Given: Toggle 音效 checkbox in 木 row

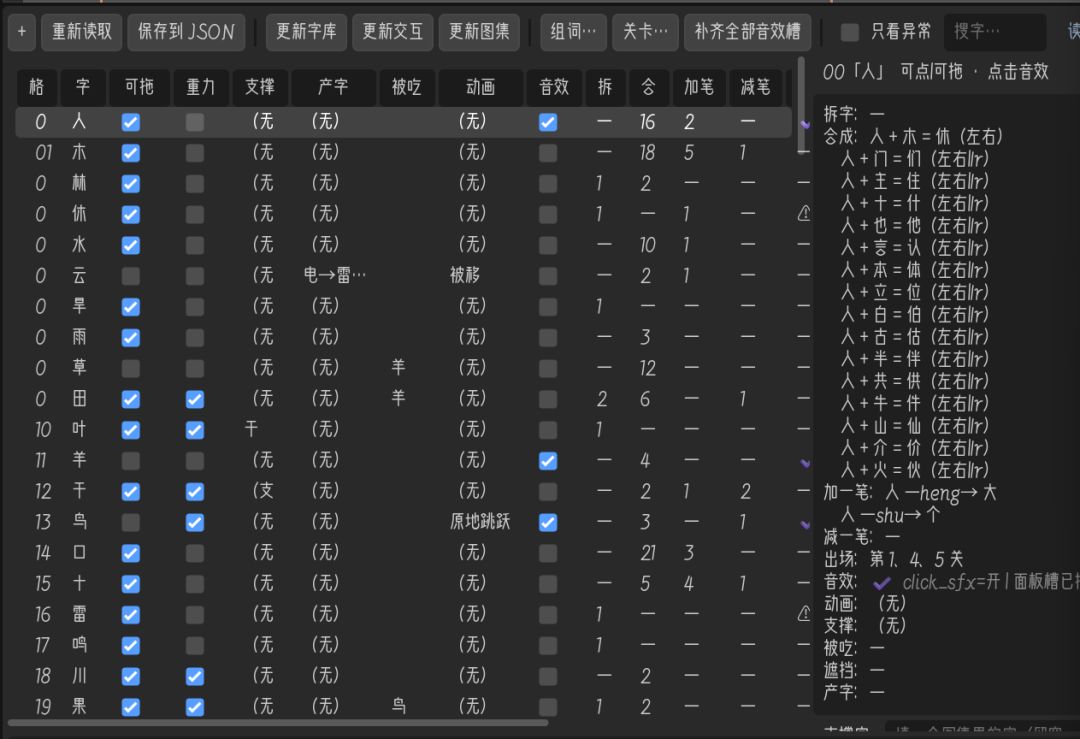Looking at the screenshot, I should click(x=548, y=153).
